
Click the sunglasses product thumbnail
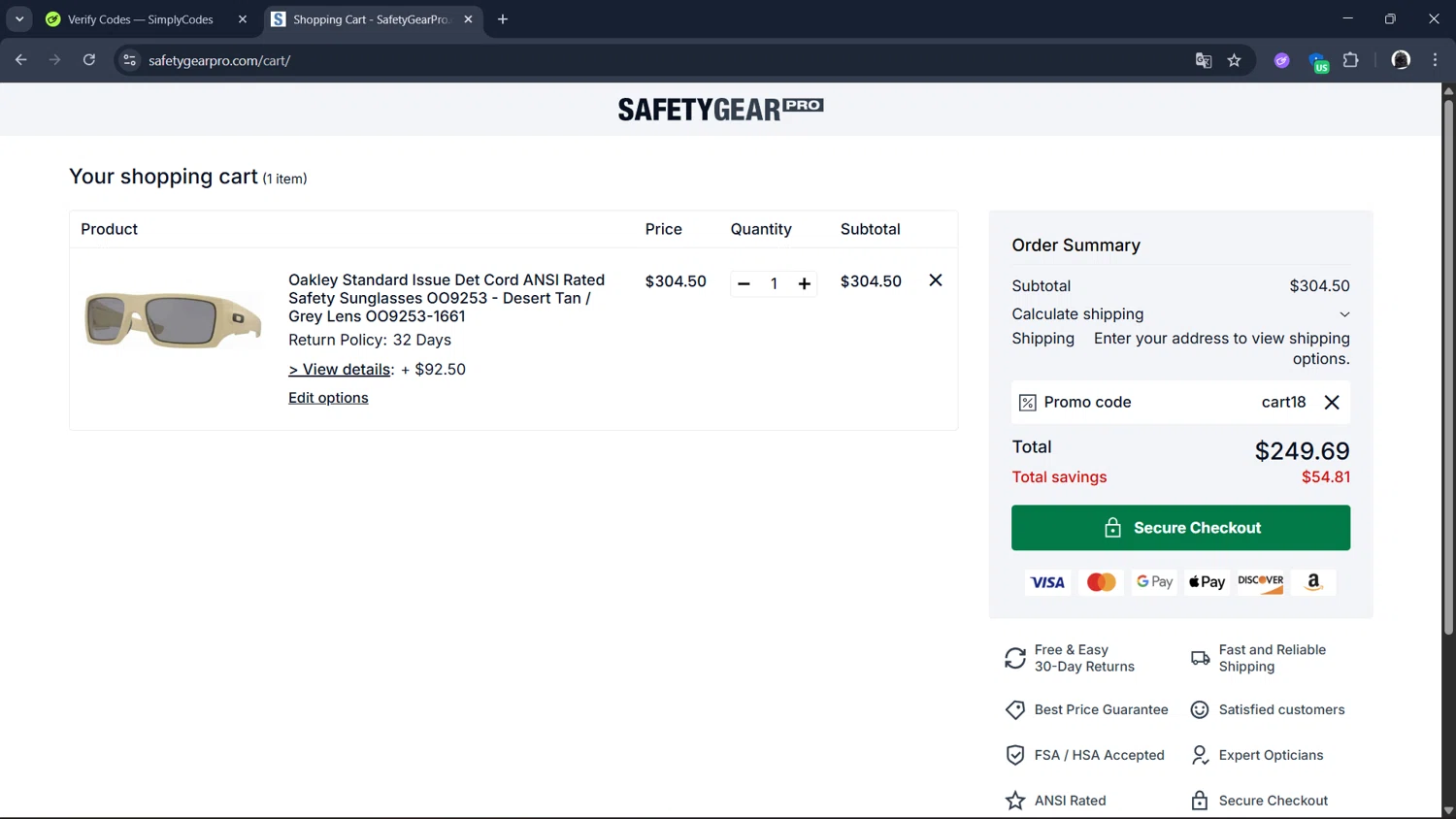(173, 319)
